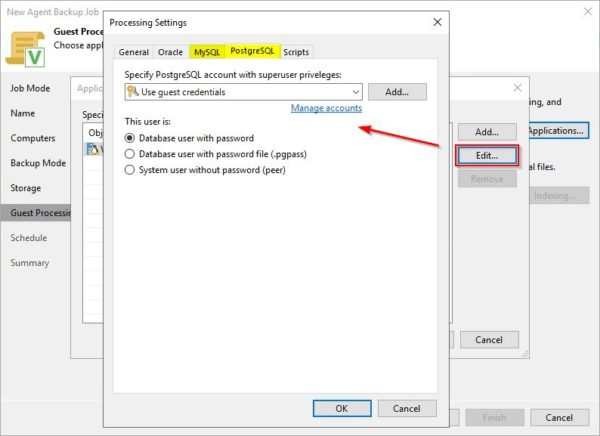The image size is (600, 436).
Task: Open the Manage accounts link
Action: pyautogui.click(x=326, y=108)
